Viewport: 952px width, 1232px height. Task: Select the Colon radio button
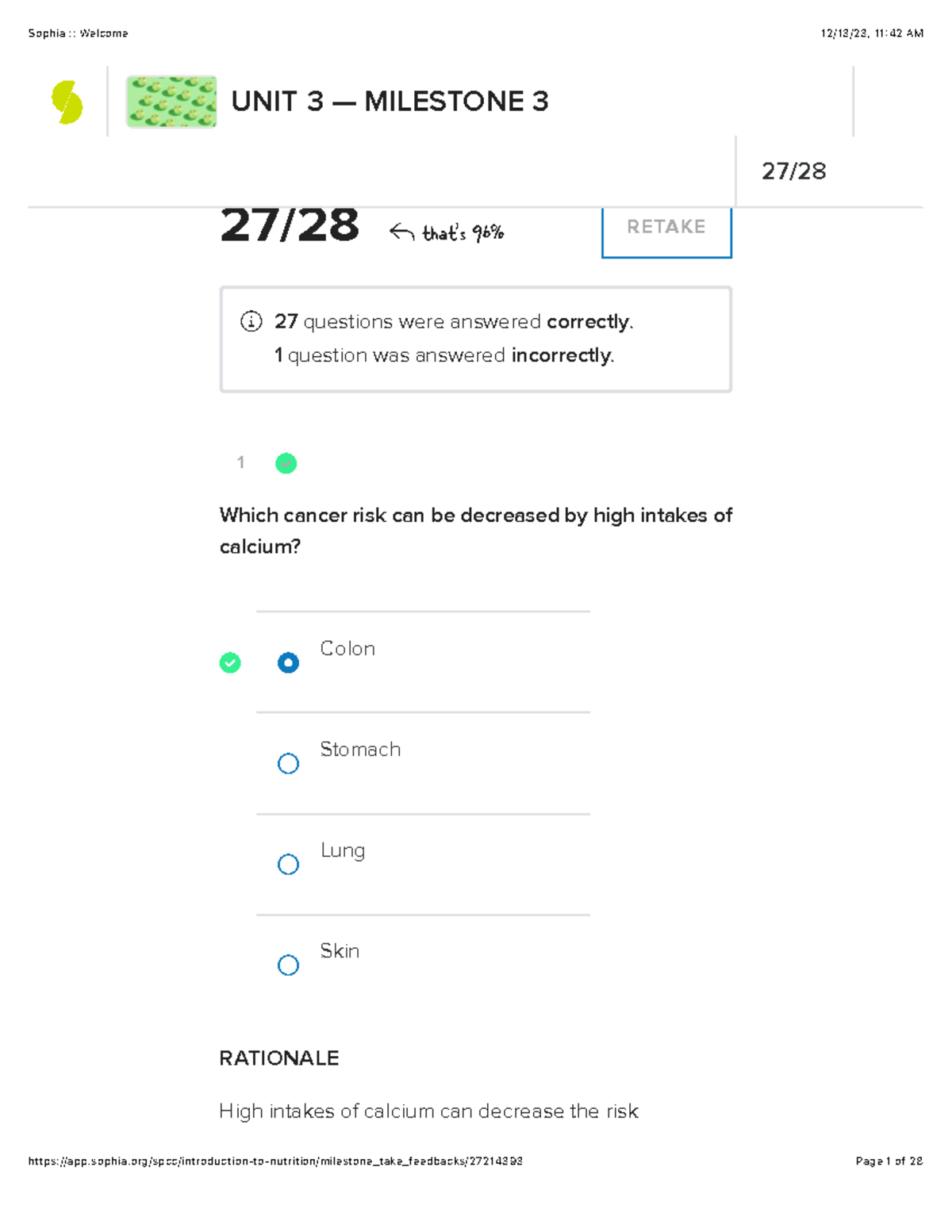click(x=288, y=662)
